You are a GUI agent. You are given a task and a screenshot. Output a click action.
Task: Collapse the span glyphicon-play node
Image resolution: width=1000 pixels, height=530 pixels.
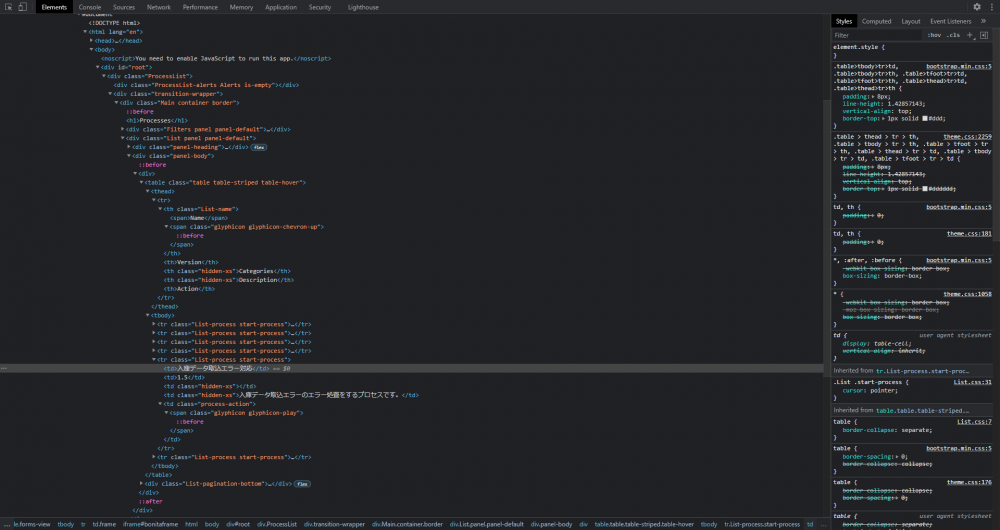[166, 413]
